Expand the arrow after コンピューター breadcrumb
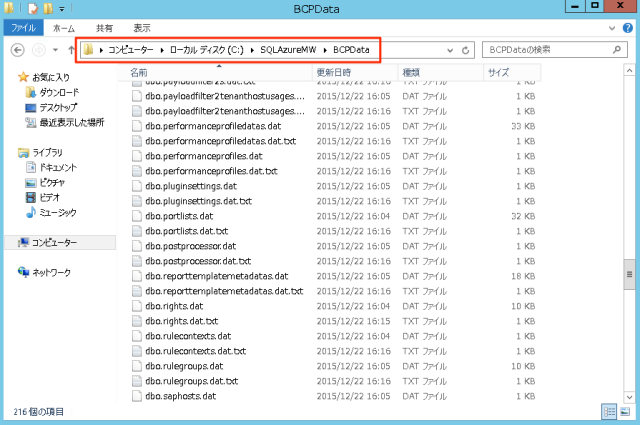The image size is (640, 425). click(162, 50)
